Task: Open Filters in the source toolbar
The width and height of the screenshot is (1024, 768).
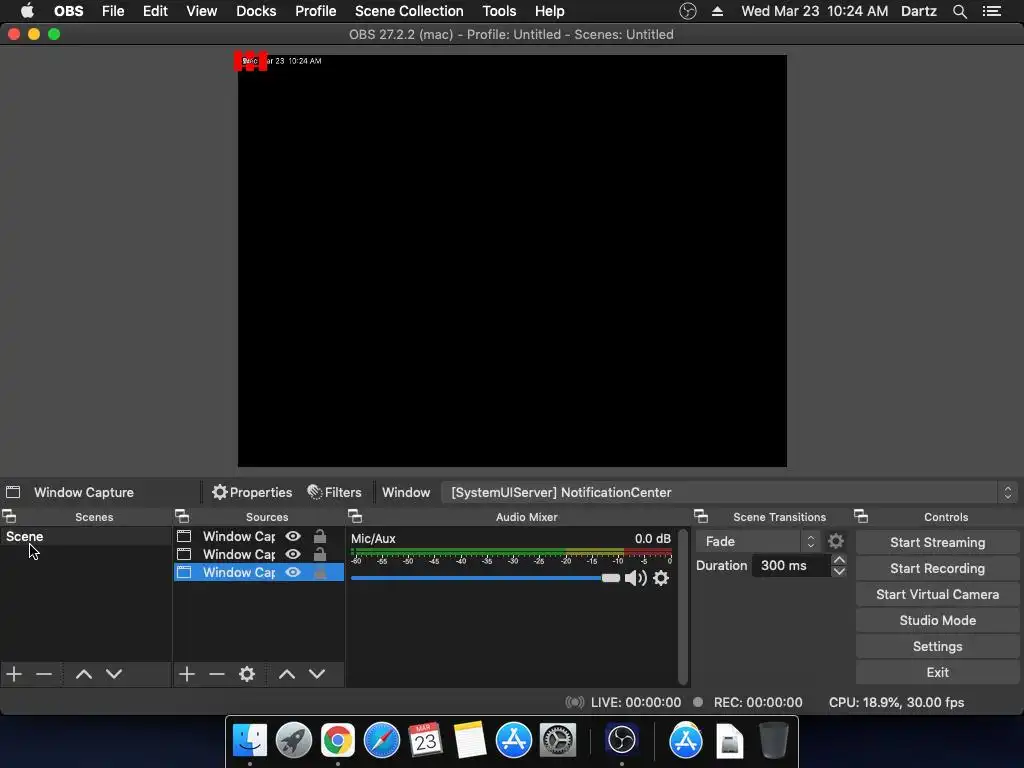Action: click(334, 492)
